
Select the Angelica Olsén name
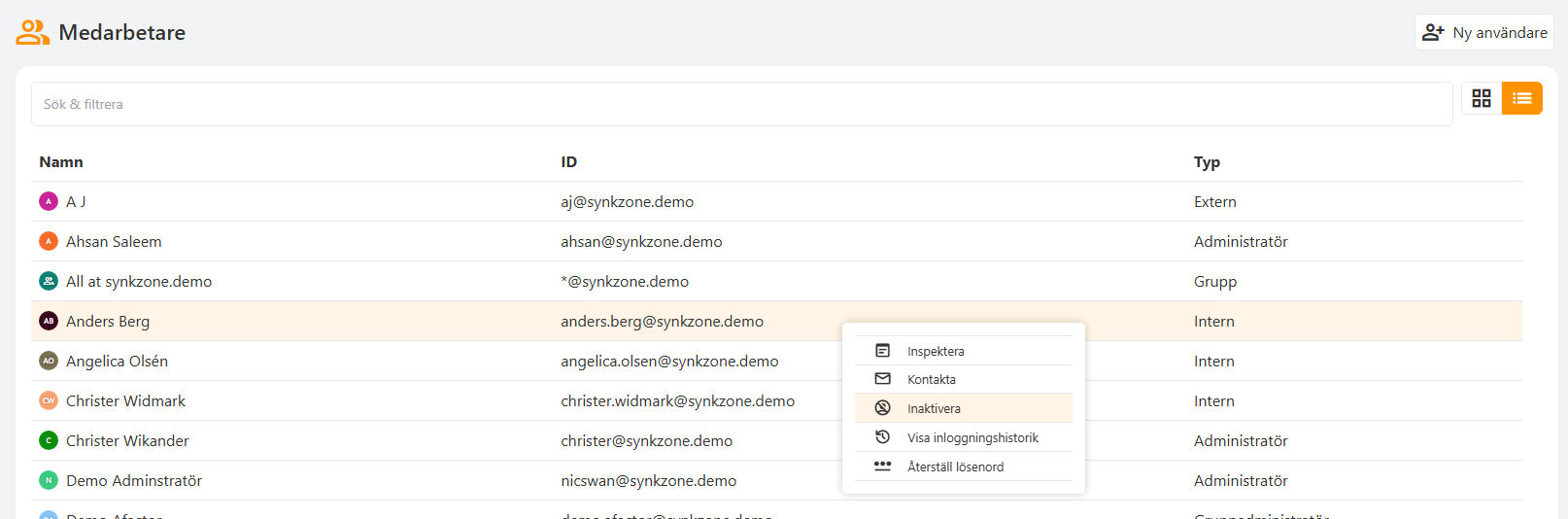117,361
